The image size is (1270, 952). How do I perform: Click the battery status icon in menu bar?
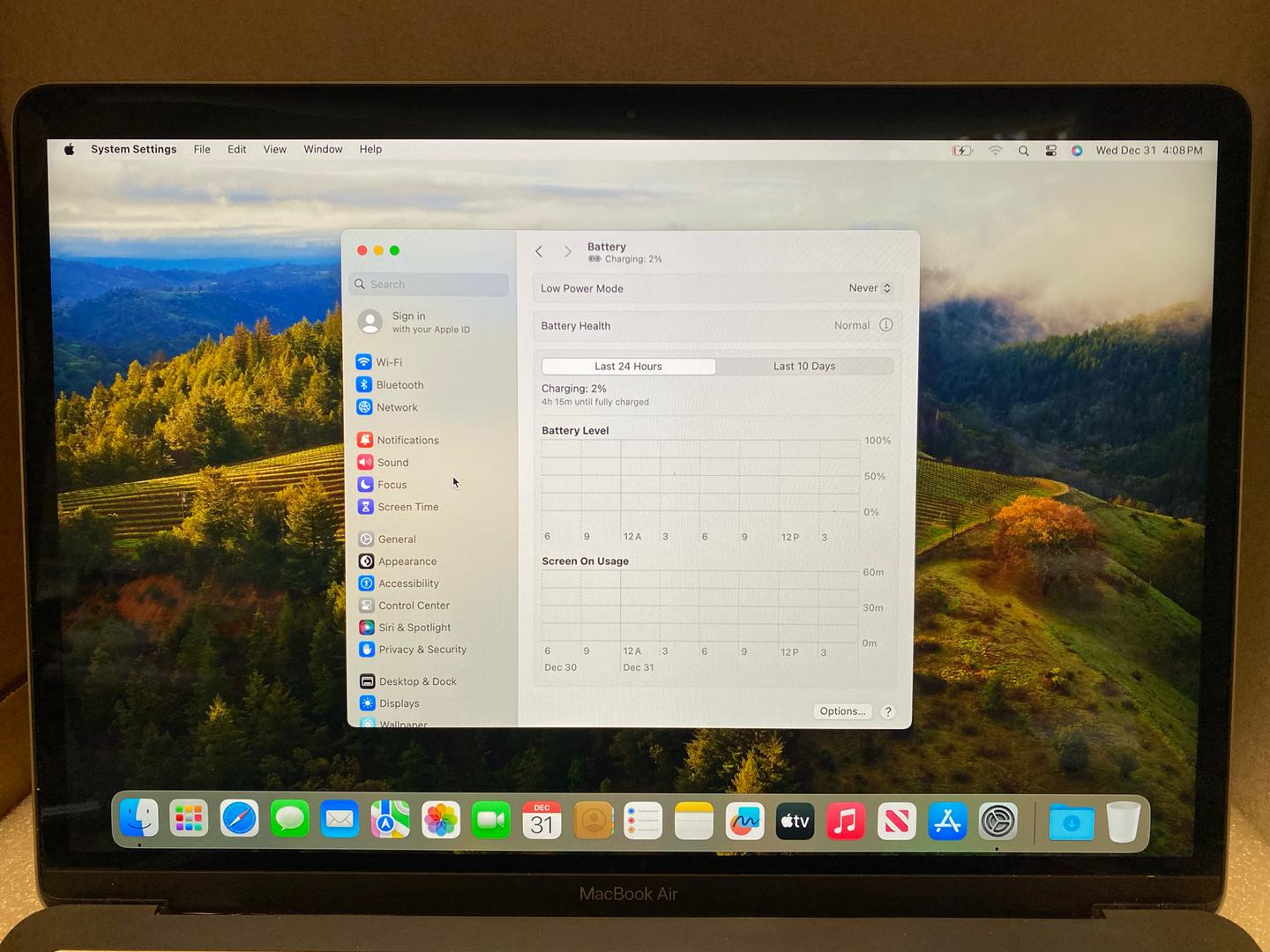(x=962, y=151)
